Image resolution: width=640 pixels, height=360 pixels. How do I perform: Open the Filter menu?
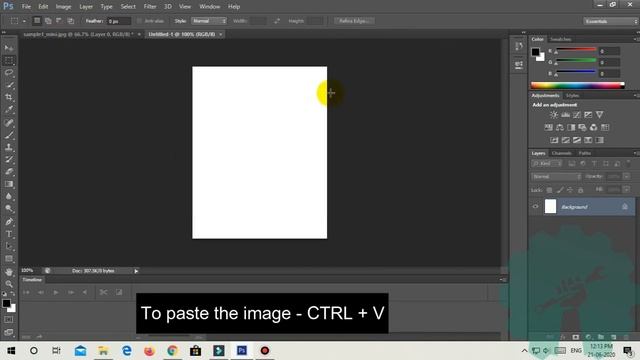click(150, 7)
